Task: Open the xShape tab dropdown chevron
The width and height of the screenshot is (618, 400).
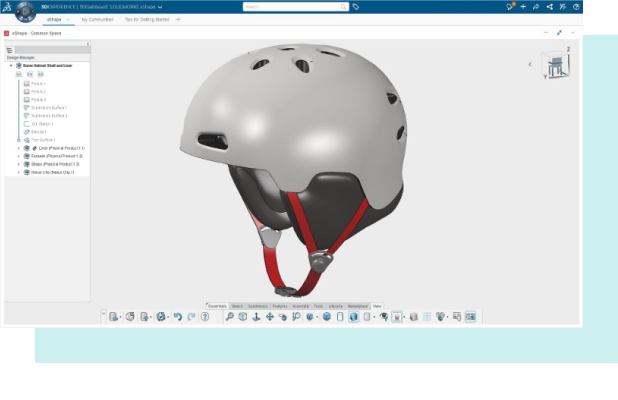Action: click(68, 19)
